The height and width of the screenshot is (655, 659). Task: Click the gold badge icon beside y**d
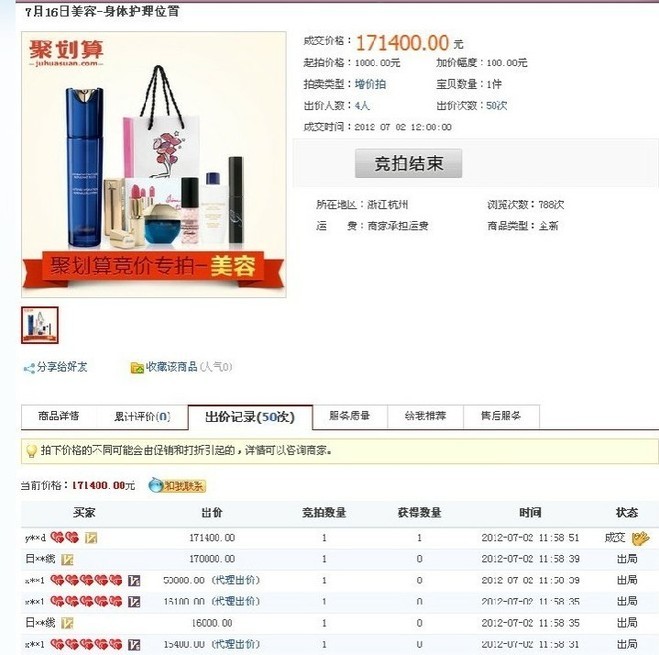click(91, 538)
